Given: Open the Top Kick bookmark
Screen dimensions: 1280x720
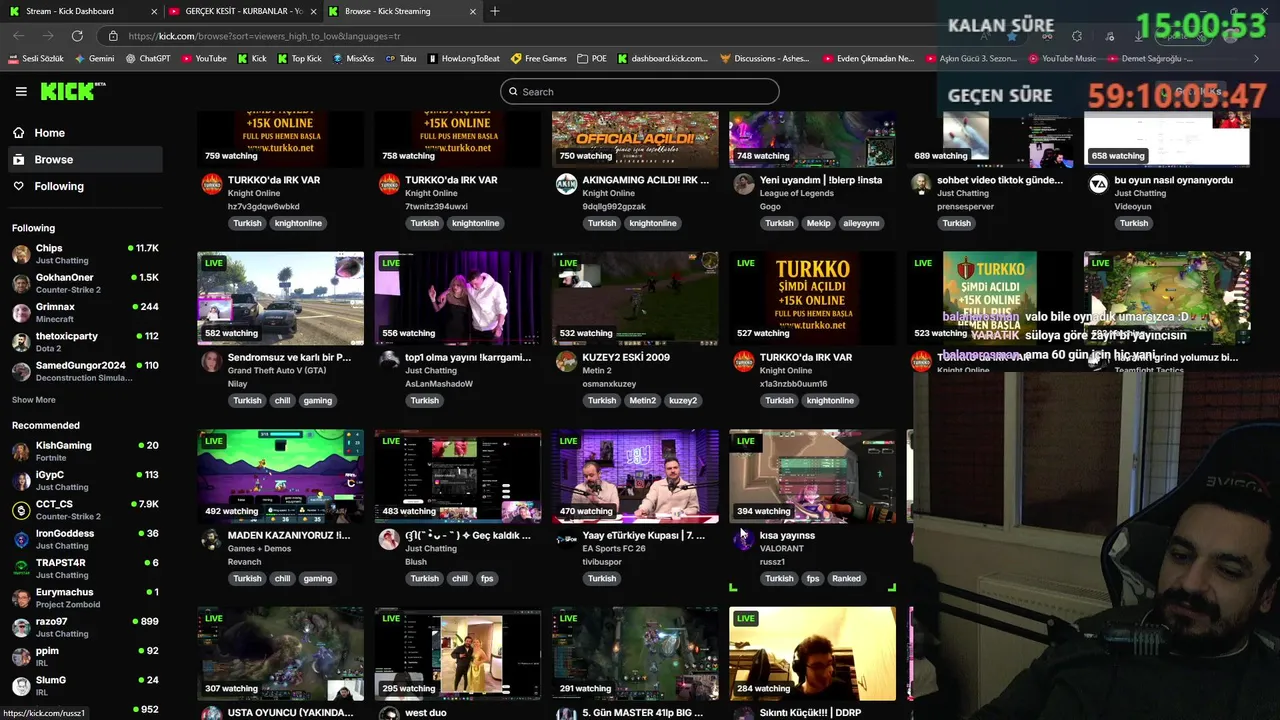Looking at the screenshot, I should [x=299, y=59].
